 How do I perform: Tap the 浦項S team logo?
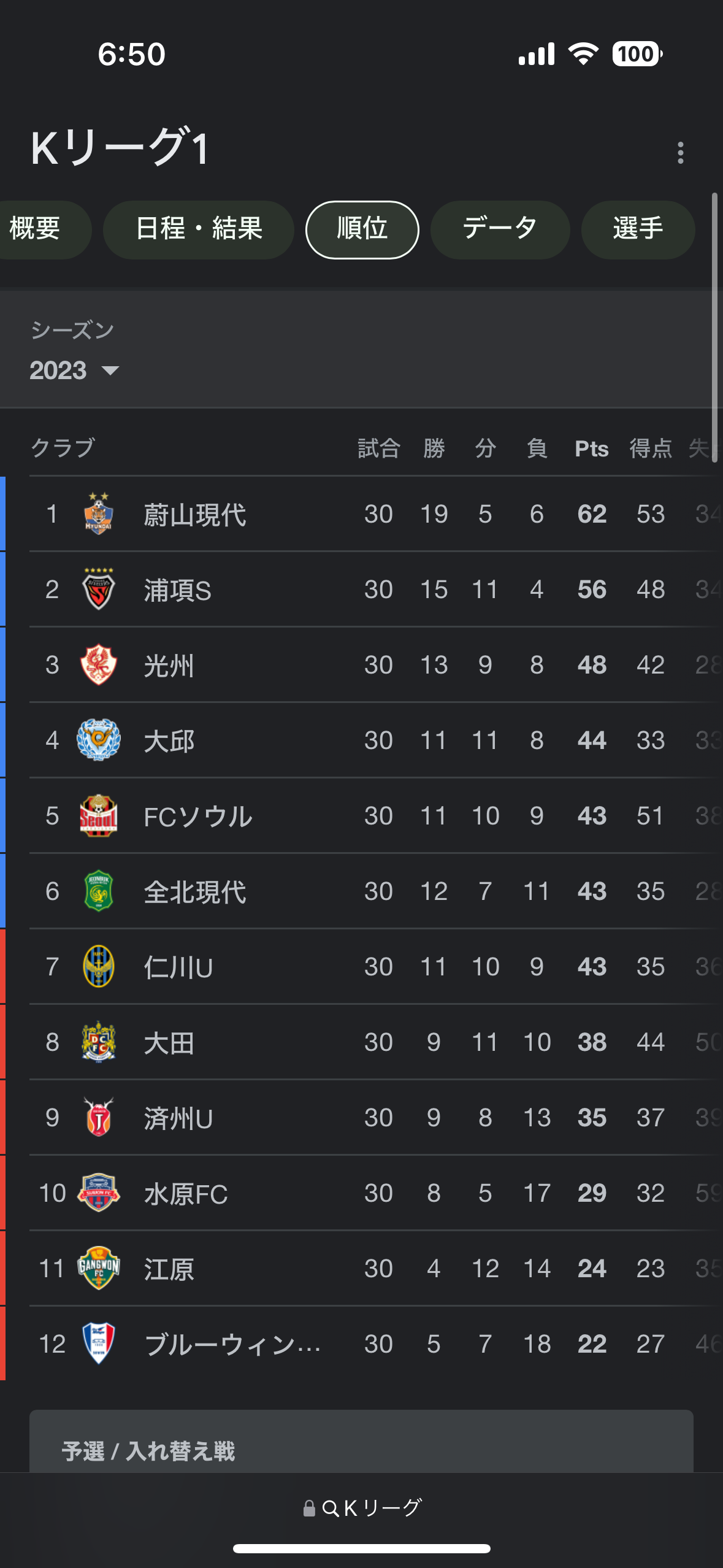99,589
